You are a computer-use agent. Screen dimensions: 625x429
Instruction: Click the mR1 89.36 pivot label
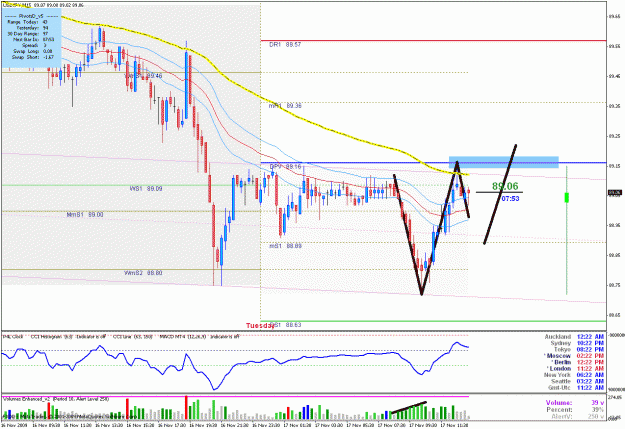point(285,106)
